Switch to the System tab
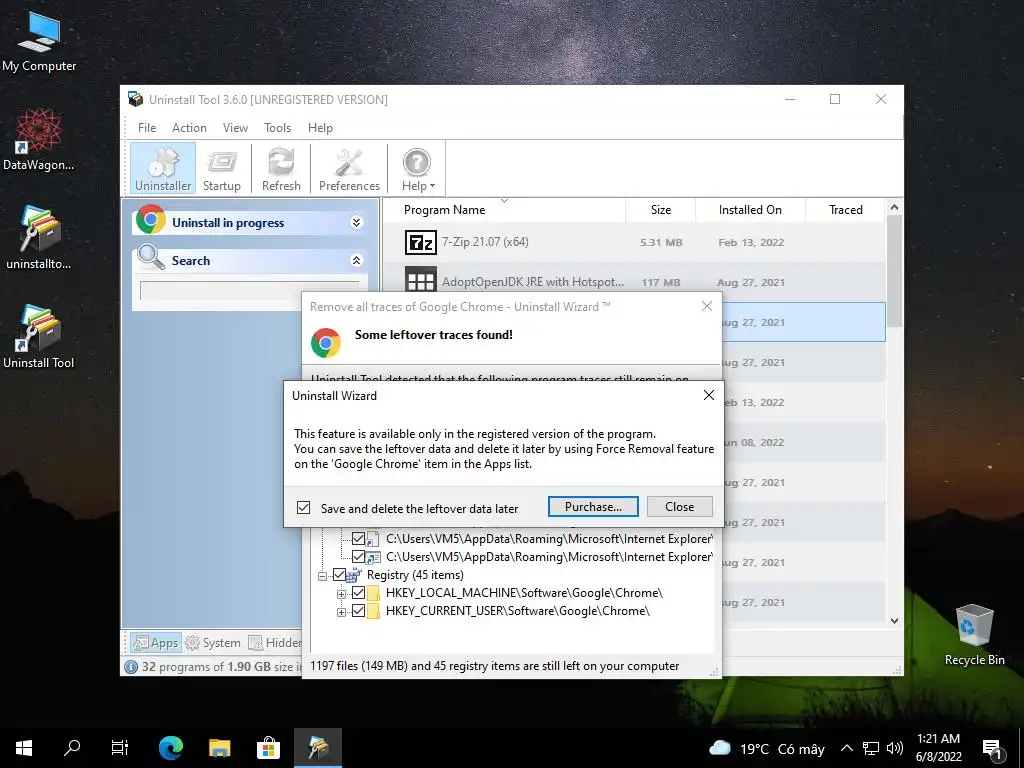 213,643
